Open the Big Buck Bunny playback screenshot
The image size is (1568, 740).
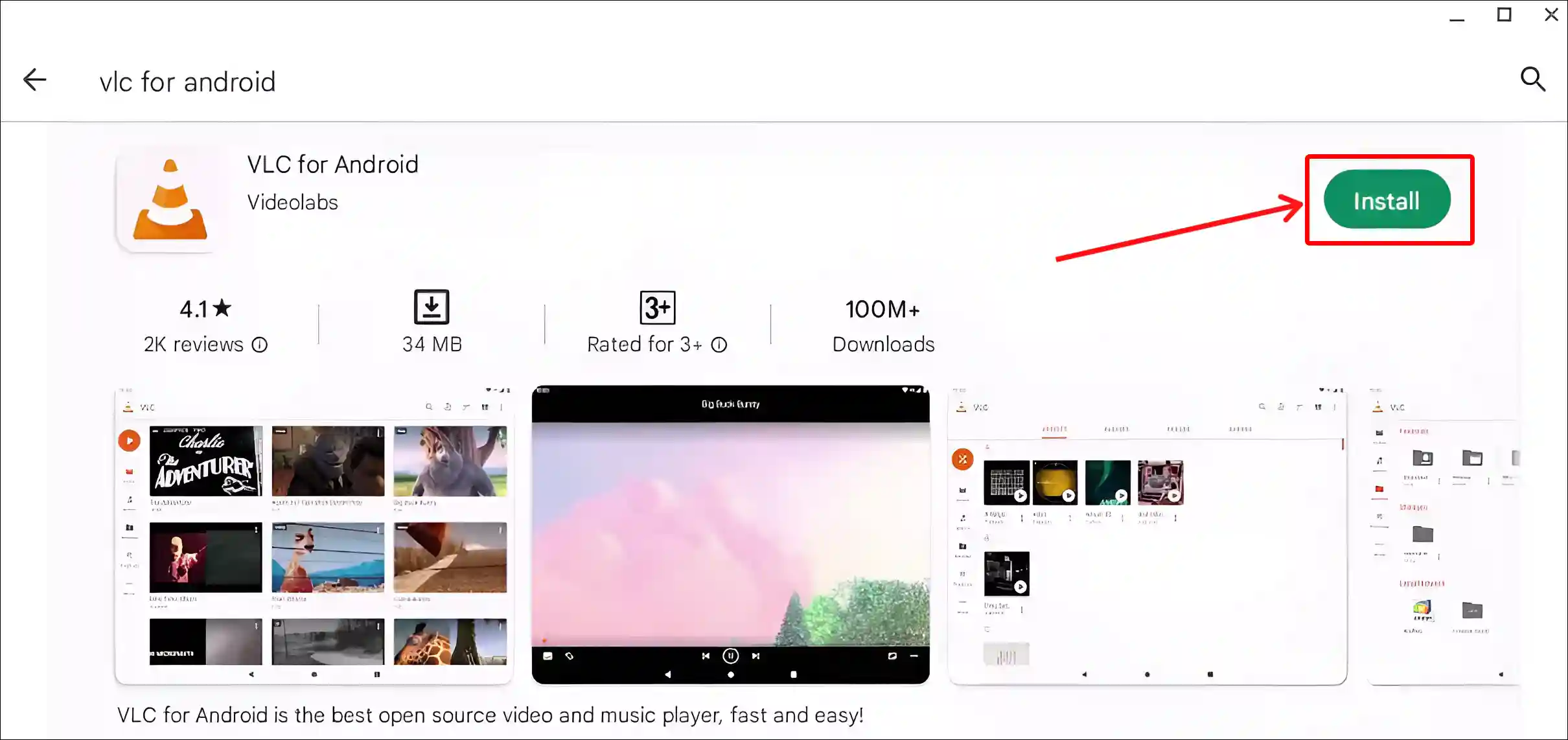coord(730,535)
